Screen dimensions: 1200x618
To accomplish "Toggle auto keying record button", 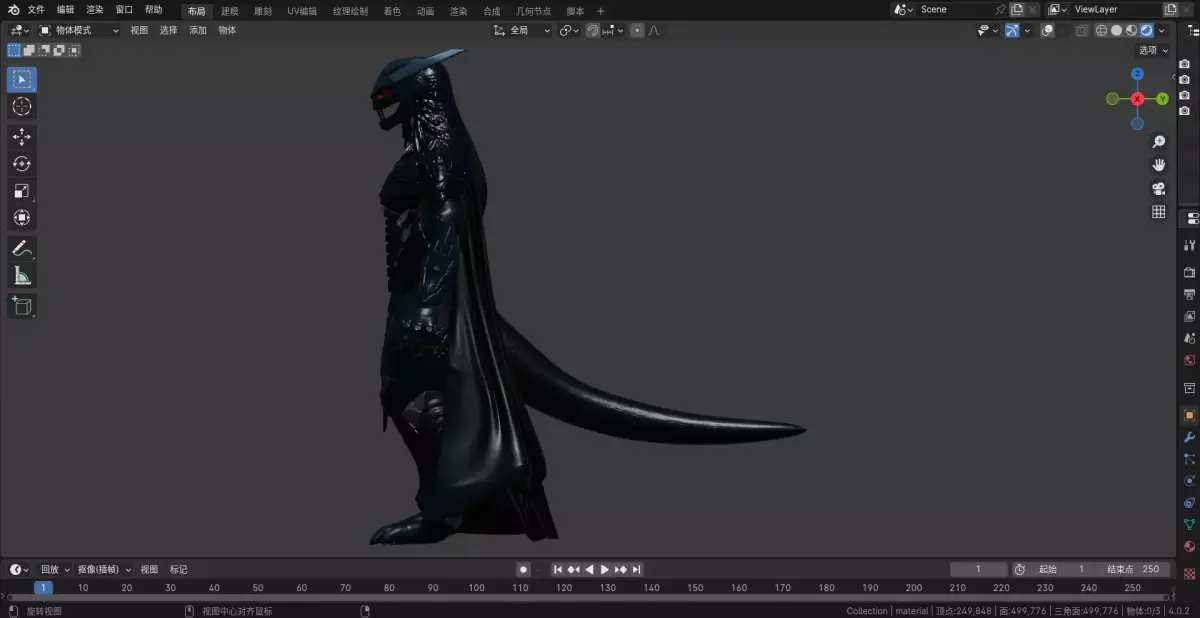I will click(523, 569).
